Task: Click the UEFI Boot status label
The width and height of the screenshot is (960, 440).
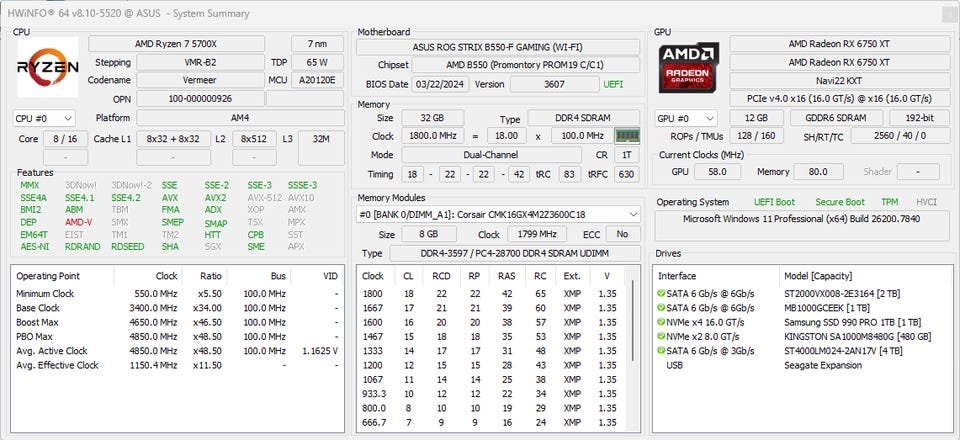Action: 774,202
